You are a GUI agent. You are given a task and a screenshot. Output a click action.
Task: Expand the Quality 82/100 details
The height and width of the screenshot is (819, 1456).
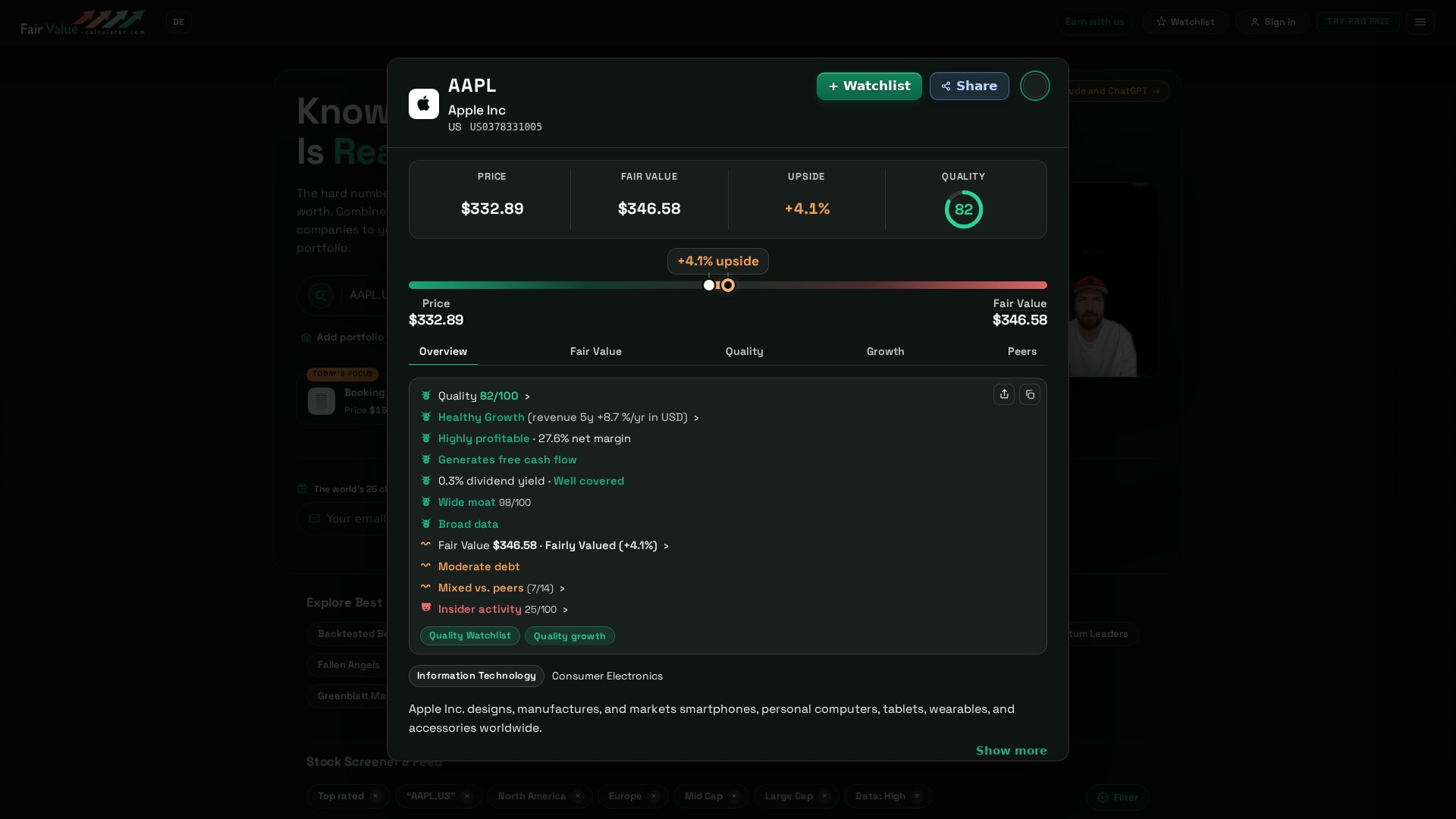coord(484,396)
